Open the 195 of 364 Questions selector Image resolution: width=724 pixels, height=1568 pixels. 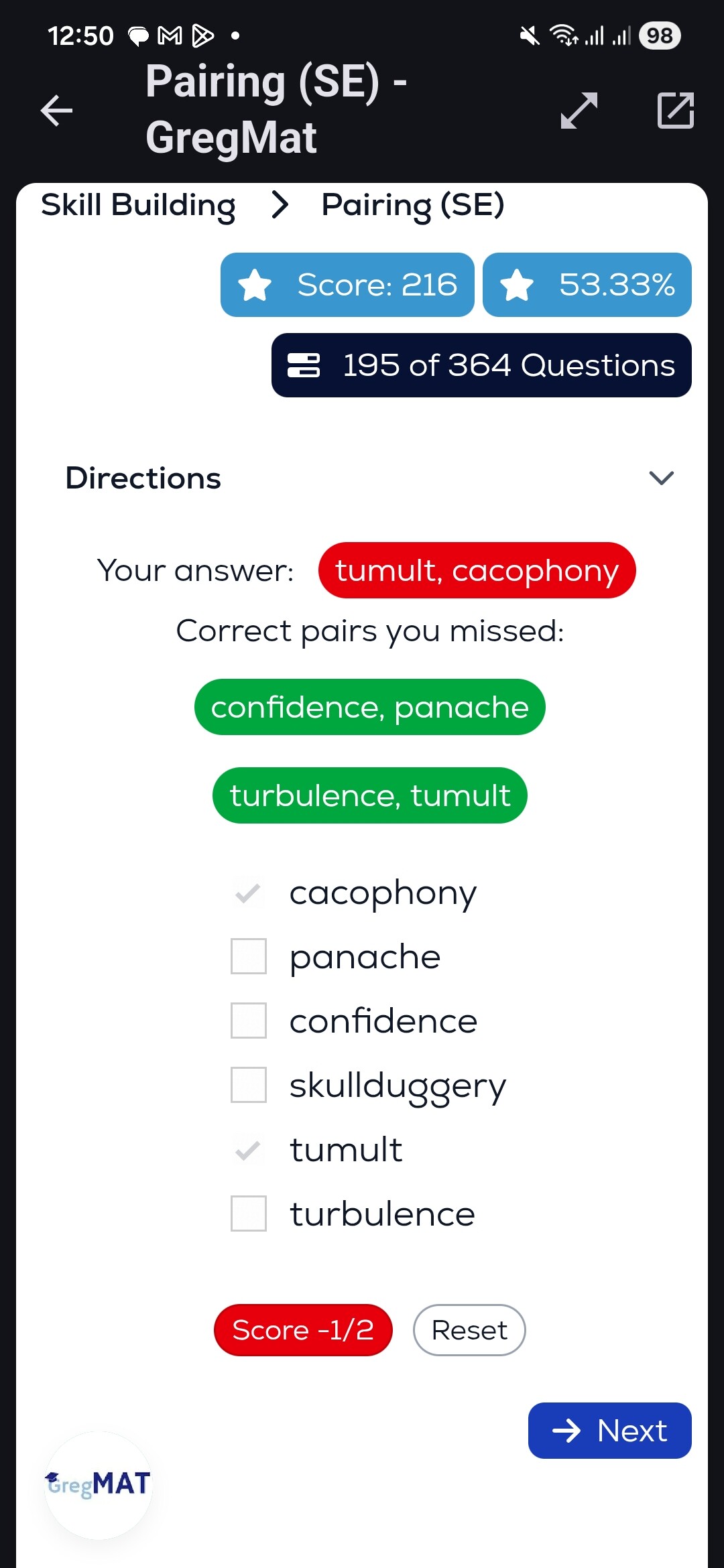481,366
